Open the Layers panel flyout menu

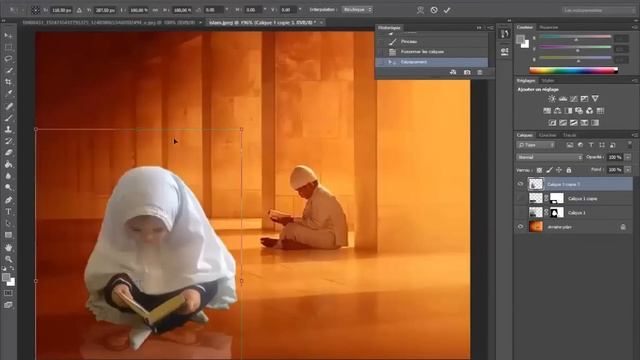click(x=634, y=135)
